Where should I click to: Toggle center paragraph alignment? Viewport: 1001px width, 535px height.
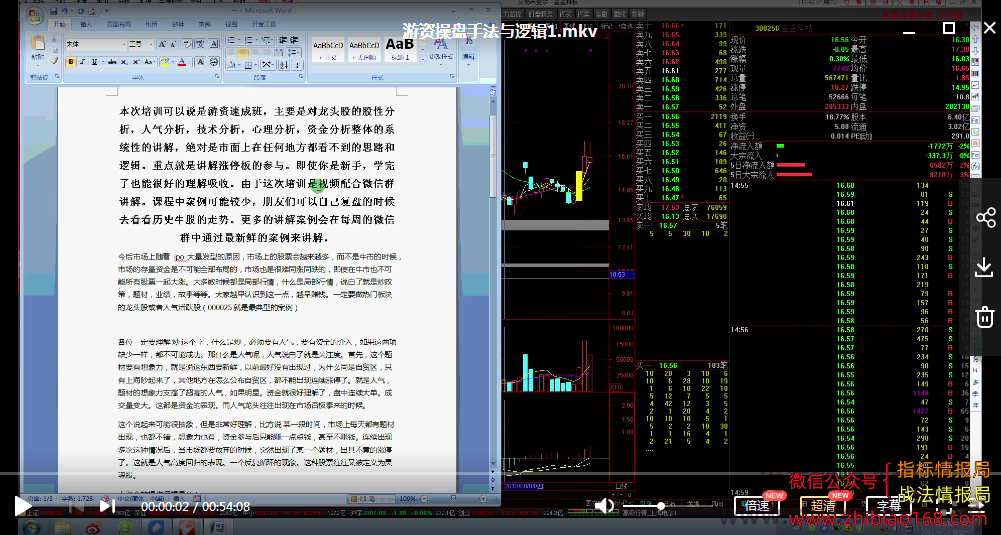tap(243, 52)
